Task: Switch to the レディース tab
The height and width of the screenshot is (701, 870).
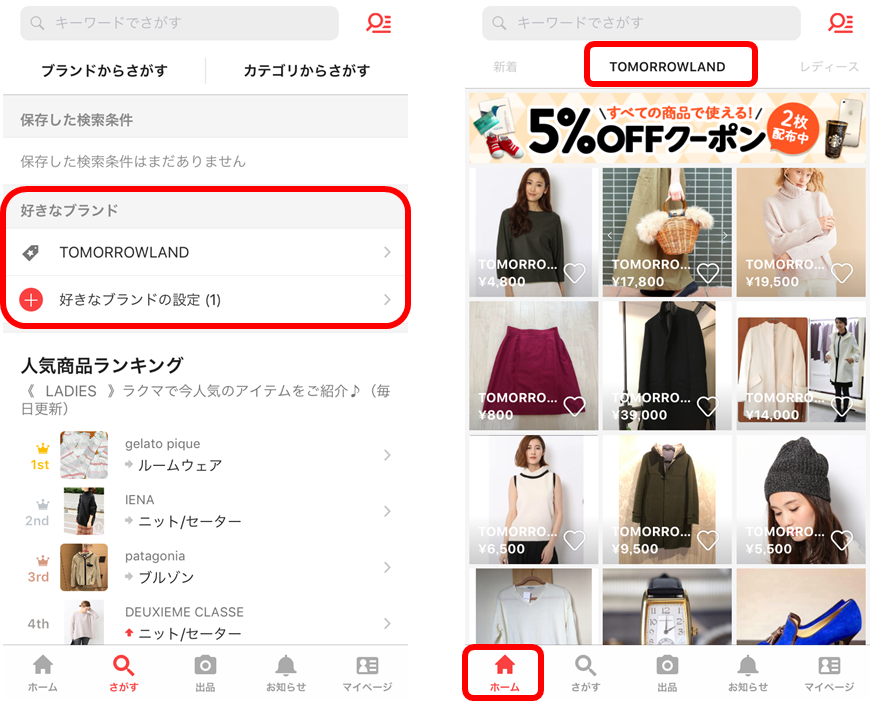Action: 829,67
